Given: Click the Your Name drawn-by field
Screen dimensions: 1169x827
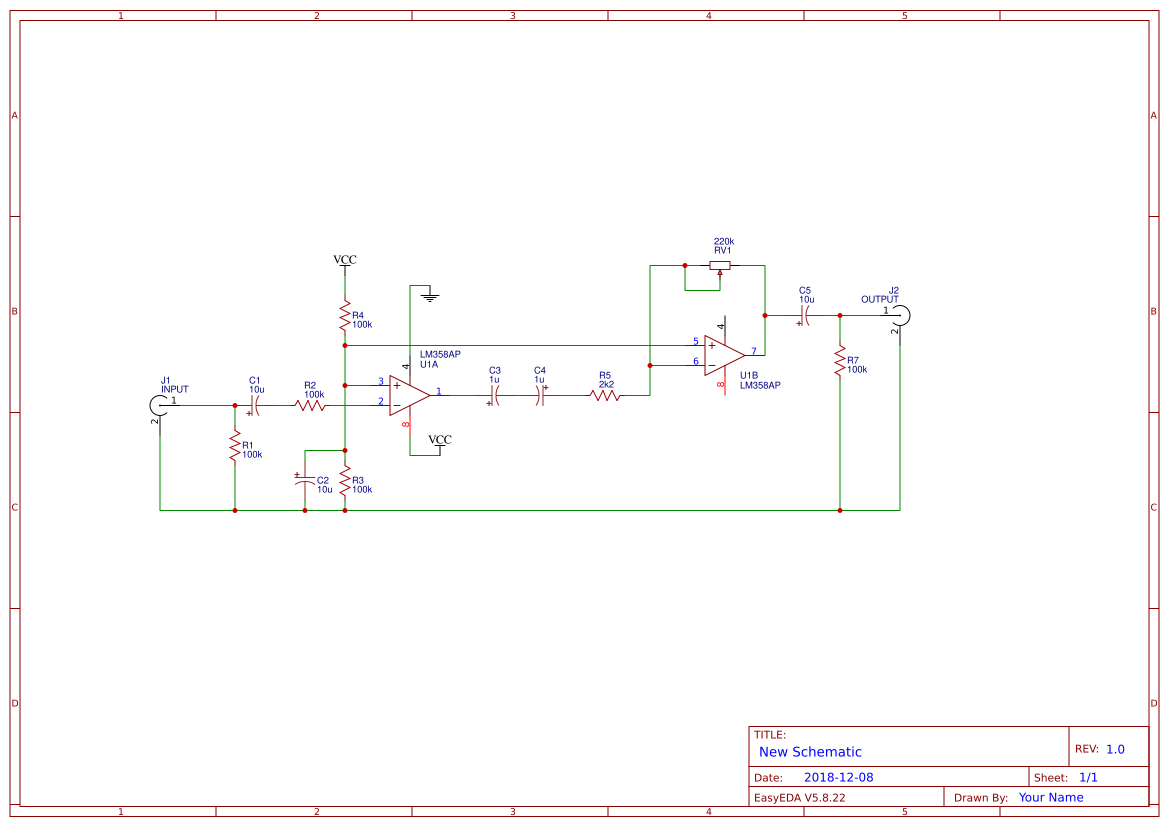Looking at the screenshot, I should coord(1050,797).
